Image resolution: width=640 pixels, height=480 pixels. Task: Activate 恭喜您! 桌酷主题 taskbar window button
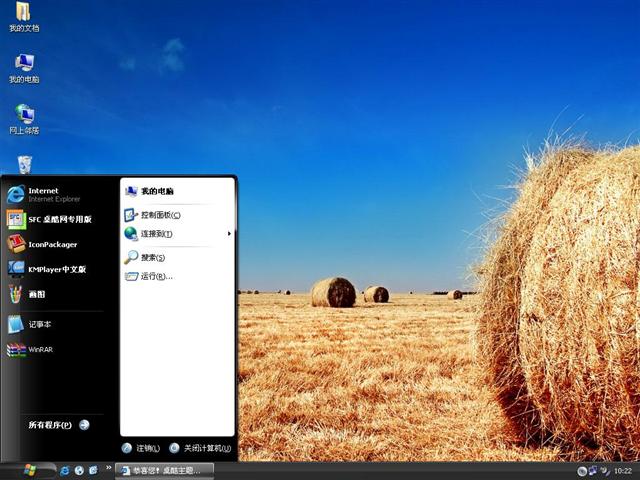[x=164, y=471]
